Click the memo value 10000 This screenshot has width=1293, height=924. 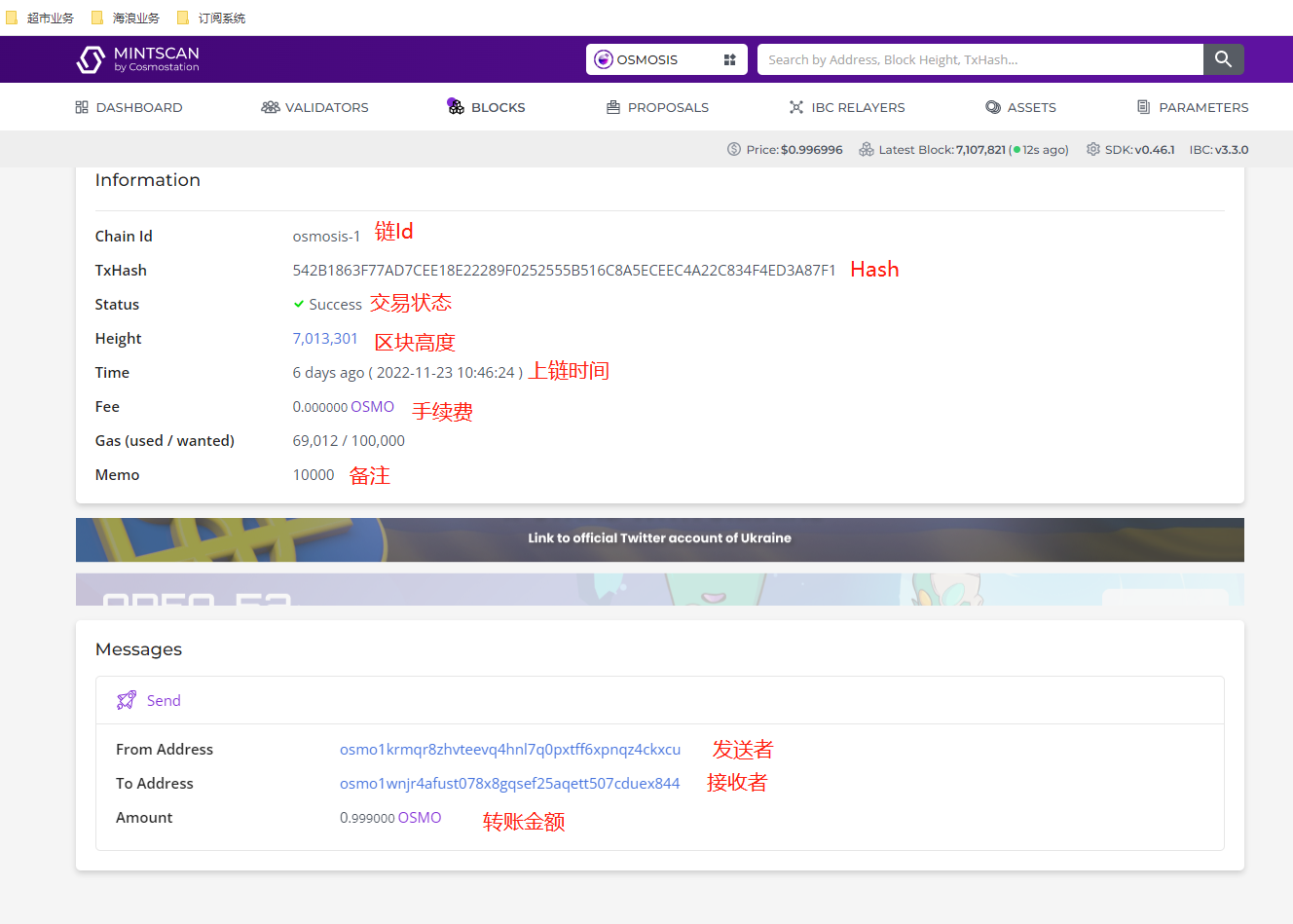tap(314, 475)
